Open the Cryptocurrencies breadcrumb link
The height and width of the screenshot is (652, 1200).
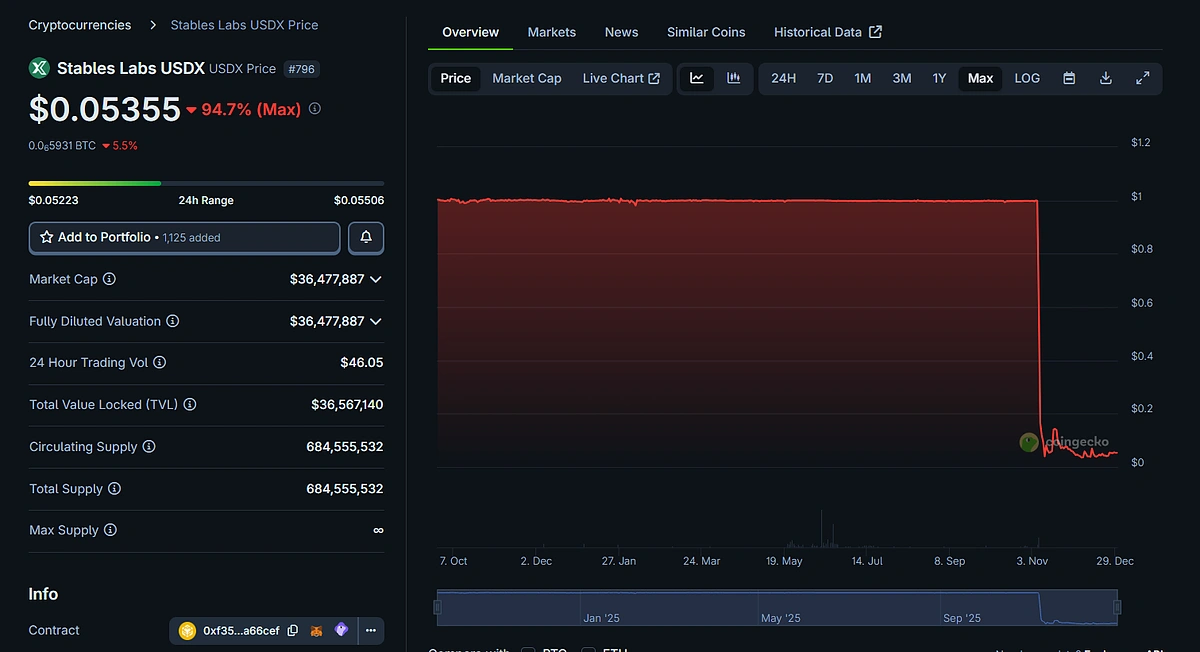click(80, 24)
